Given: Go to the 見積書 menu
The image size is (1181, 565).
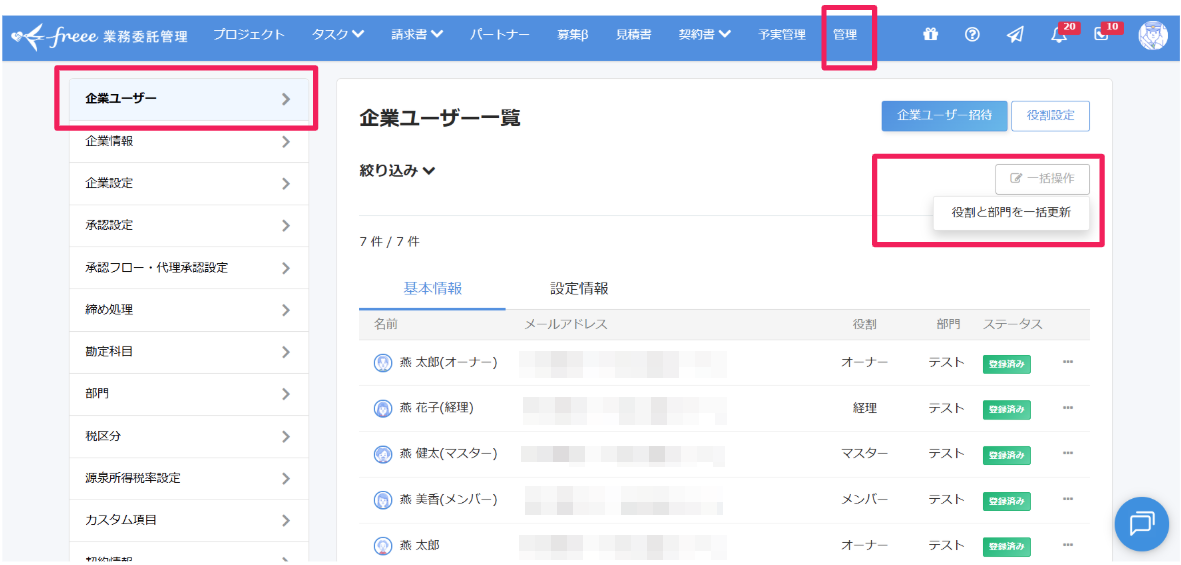Looking at the screenshot, I should pos(633,35).
